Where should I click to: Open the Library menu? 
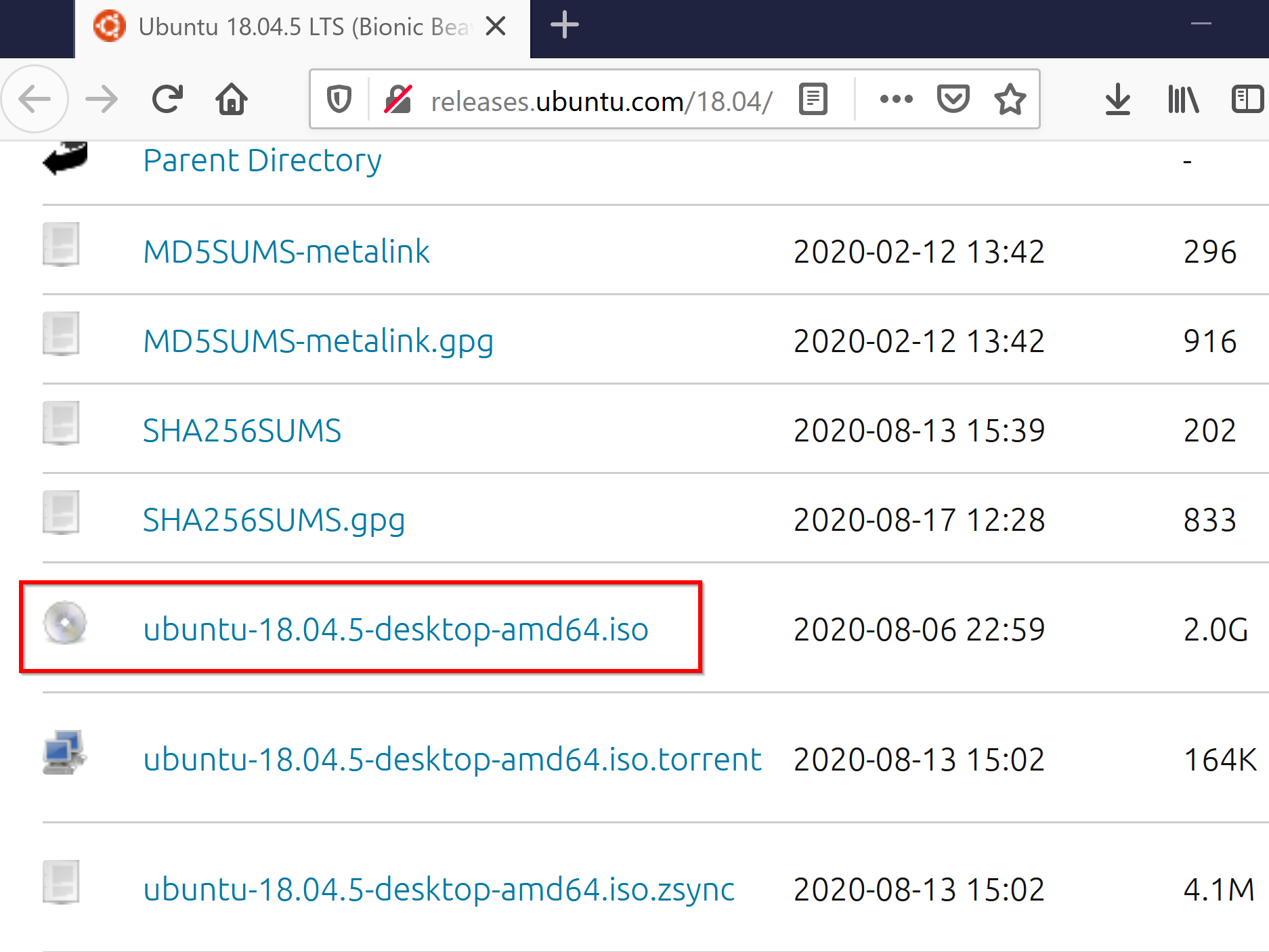click(x=1183, y=100)
